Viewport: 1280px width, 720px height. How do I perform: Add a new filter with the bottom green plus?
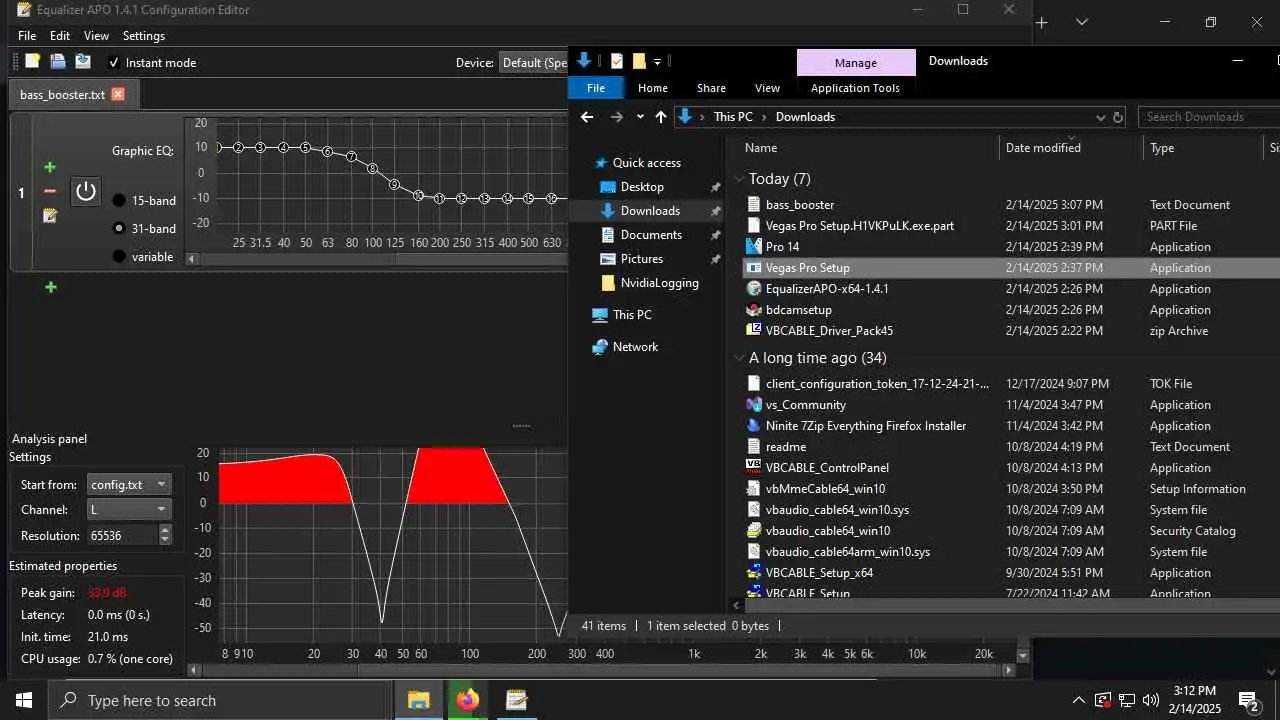[x=50, y=287]
